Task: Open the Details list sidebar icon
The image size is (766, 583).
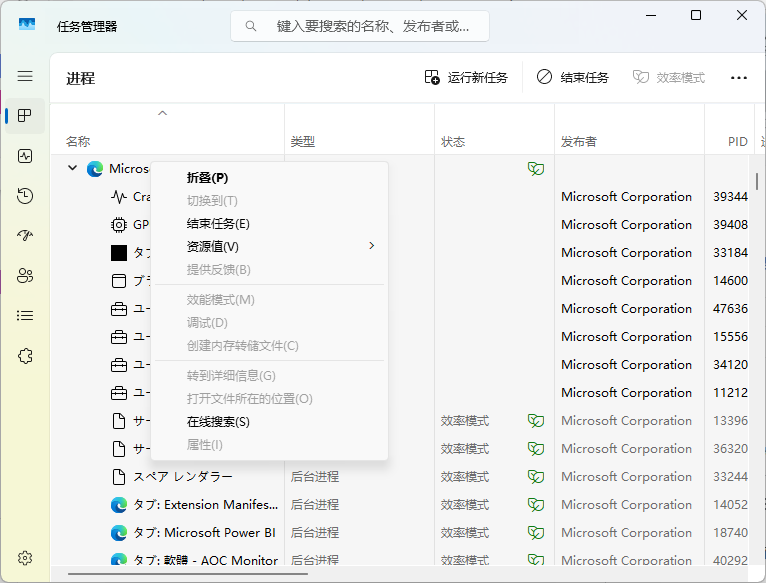Action: pyautogui.click(x=25, y=316)
